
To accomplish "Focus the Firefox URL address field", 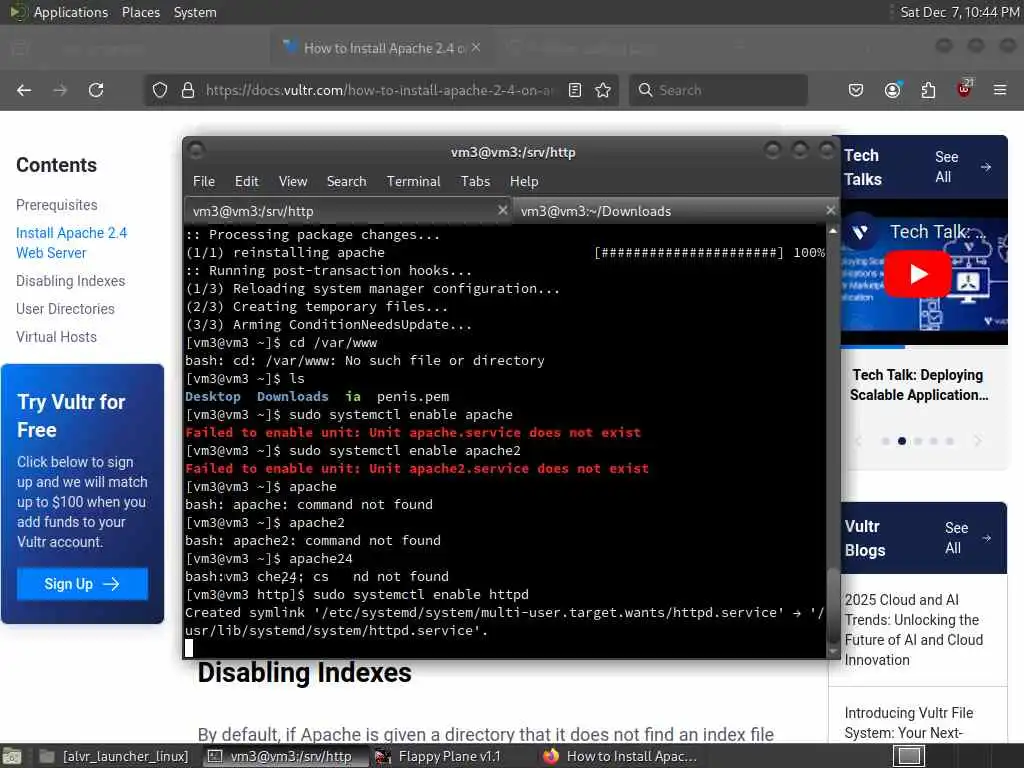I will pyautogui.click(x=379, y=90).
